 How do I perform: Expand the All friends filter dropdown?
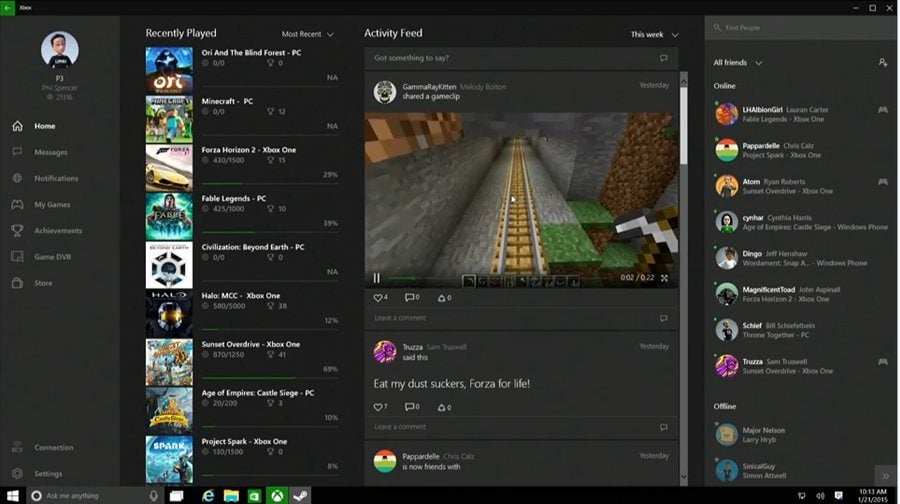pos(738,63)
